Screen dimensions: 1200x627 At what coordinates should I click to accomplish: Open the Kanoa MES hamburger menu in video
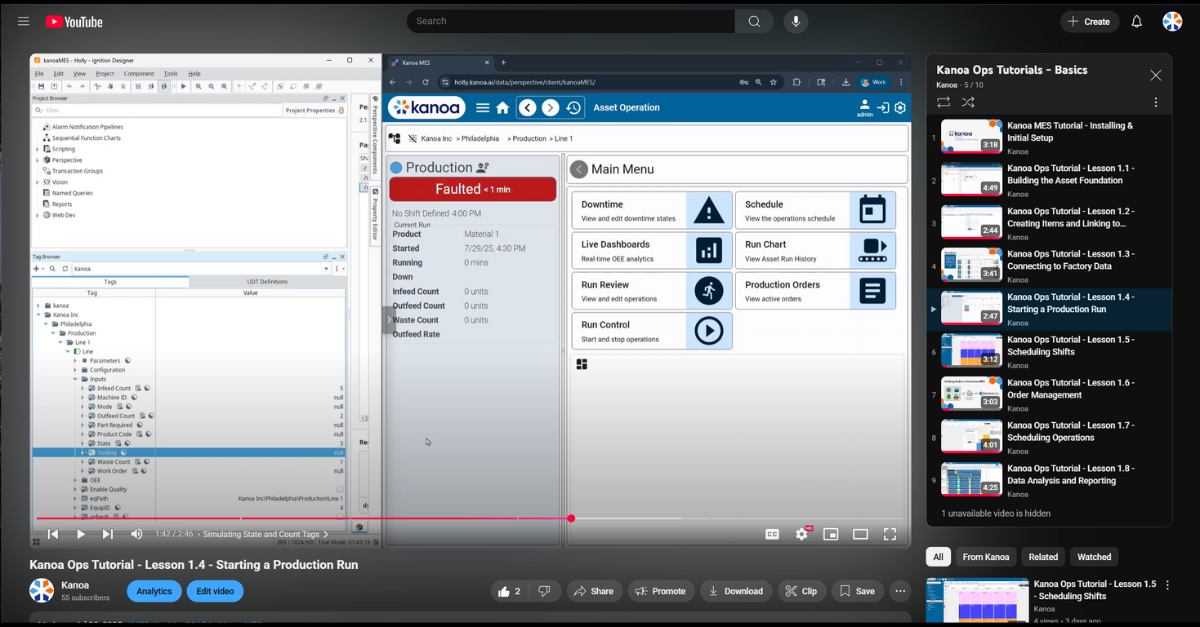[483, 108]
